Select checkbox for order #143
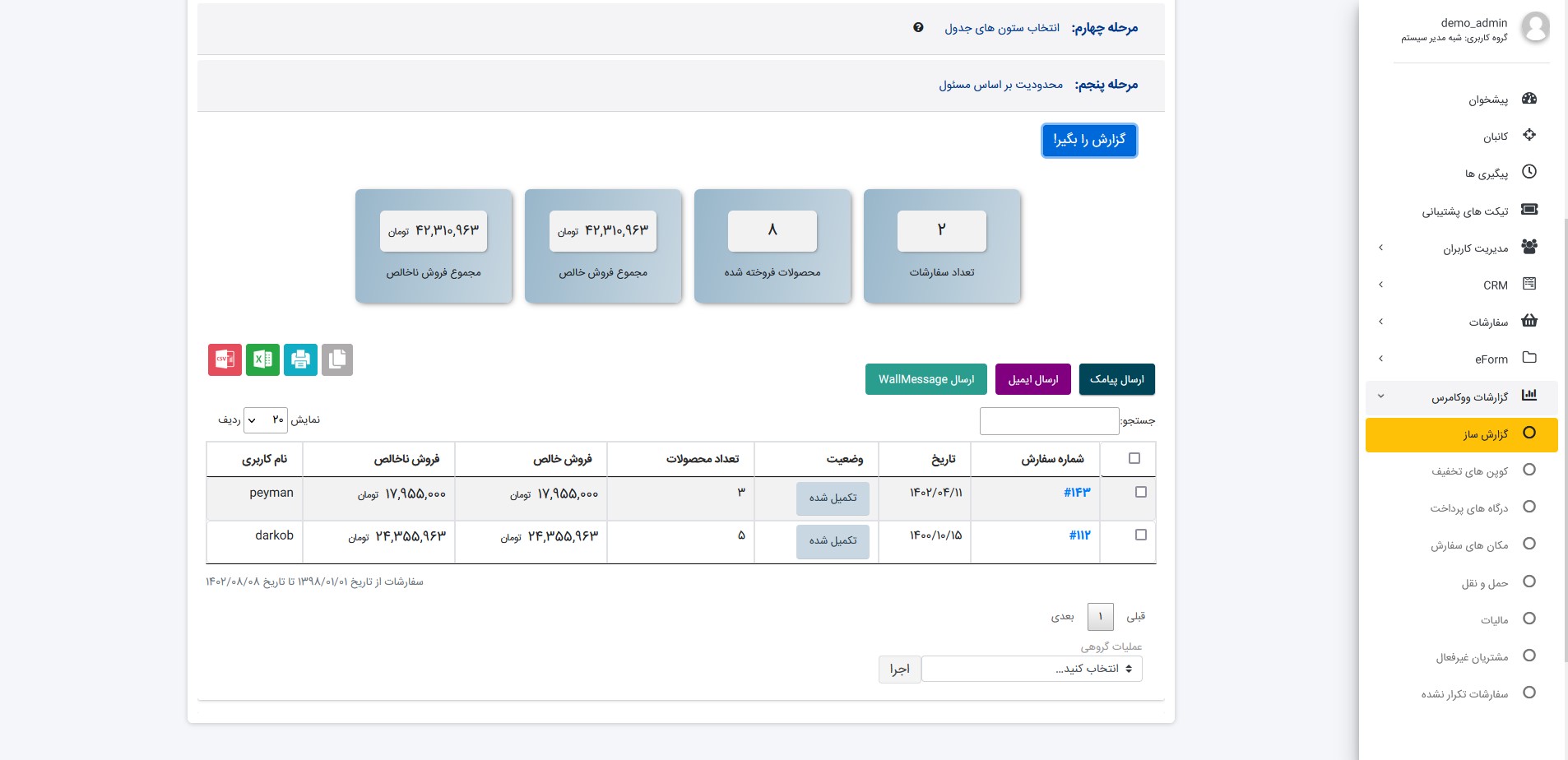 click(1140, 492)
